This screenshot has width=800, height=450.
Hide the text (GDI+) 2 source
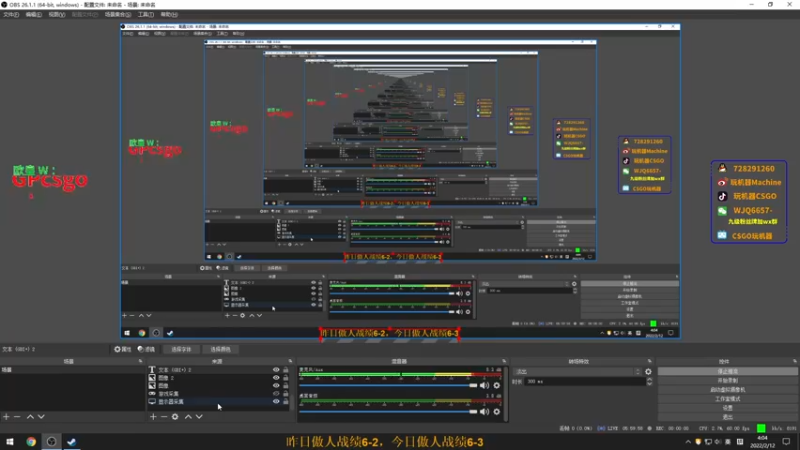tap(276, 370)
